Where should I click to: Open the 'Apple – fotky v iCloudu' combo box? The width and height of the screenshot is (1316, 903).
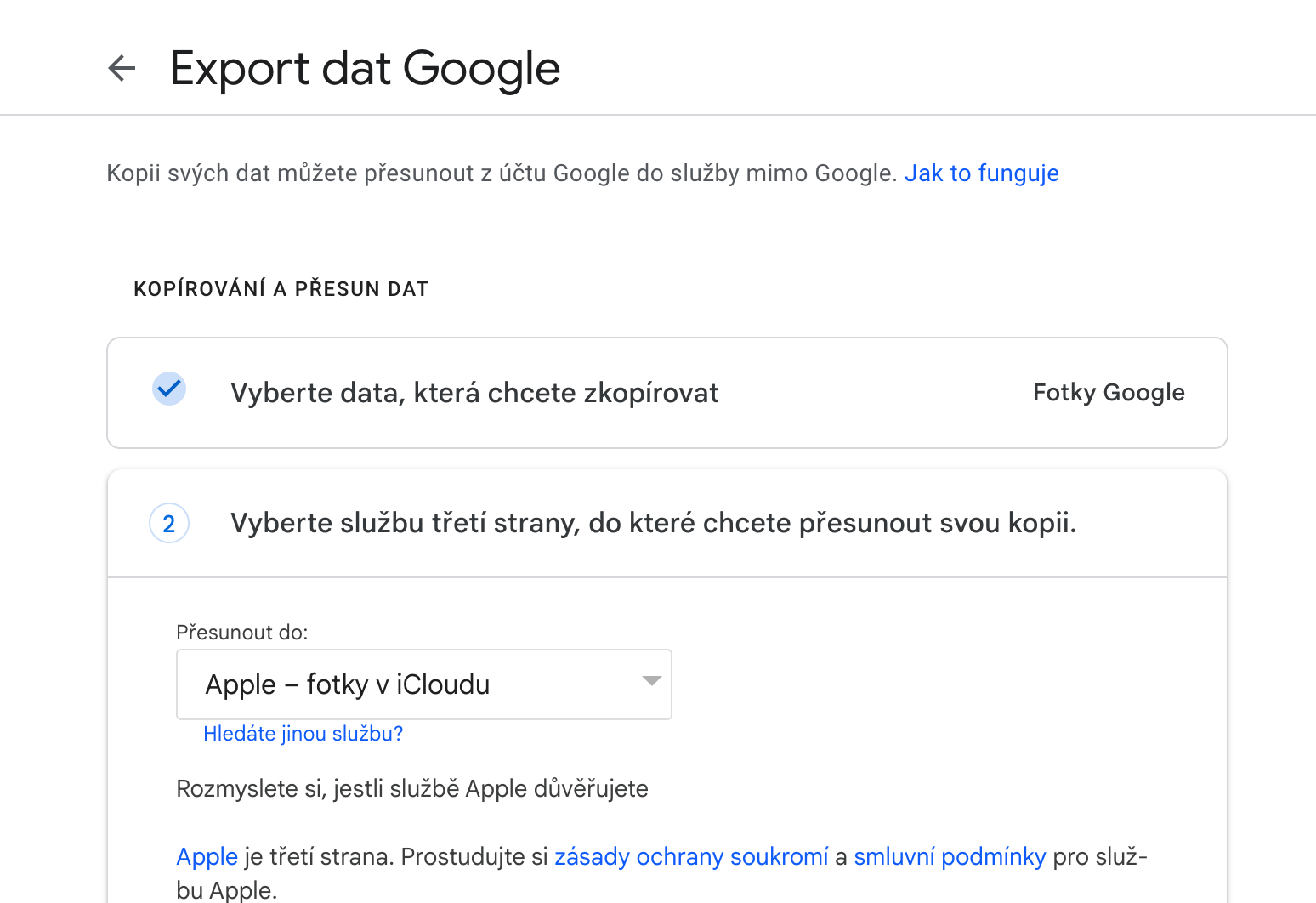tap(423, 684)
